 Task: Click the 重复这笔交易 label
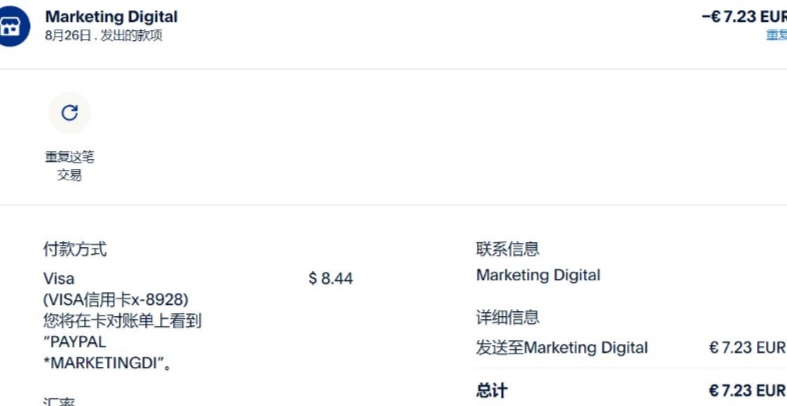coord(69,167)
